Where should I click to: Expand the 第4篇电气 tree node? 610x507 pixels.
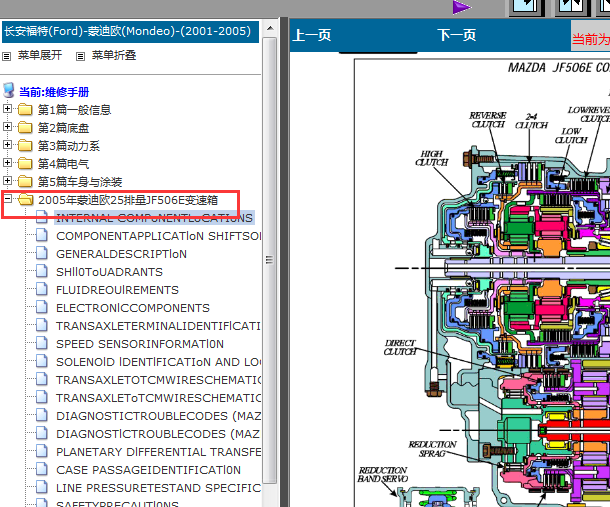[7, 162]
